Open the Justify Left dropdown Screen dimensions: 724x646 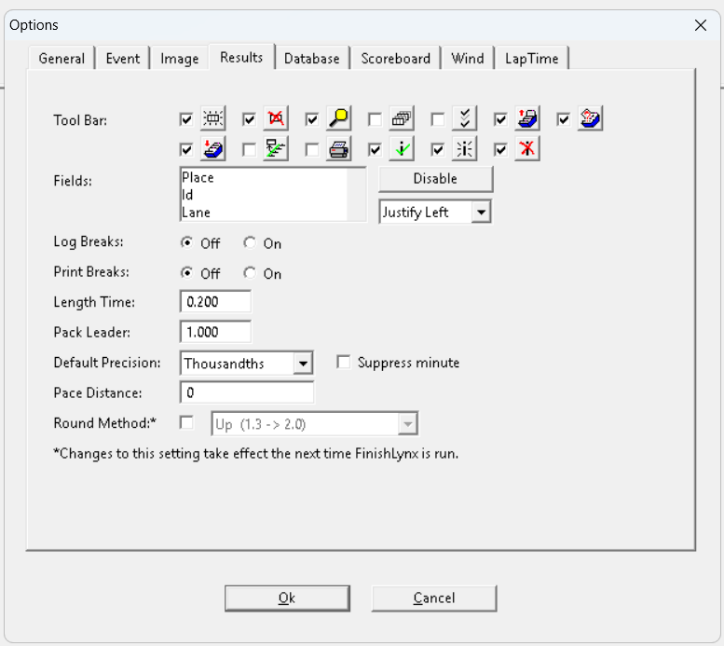tap(482, 212)
